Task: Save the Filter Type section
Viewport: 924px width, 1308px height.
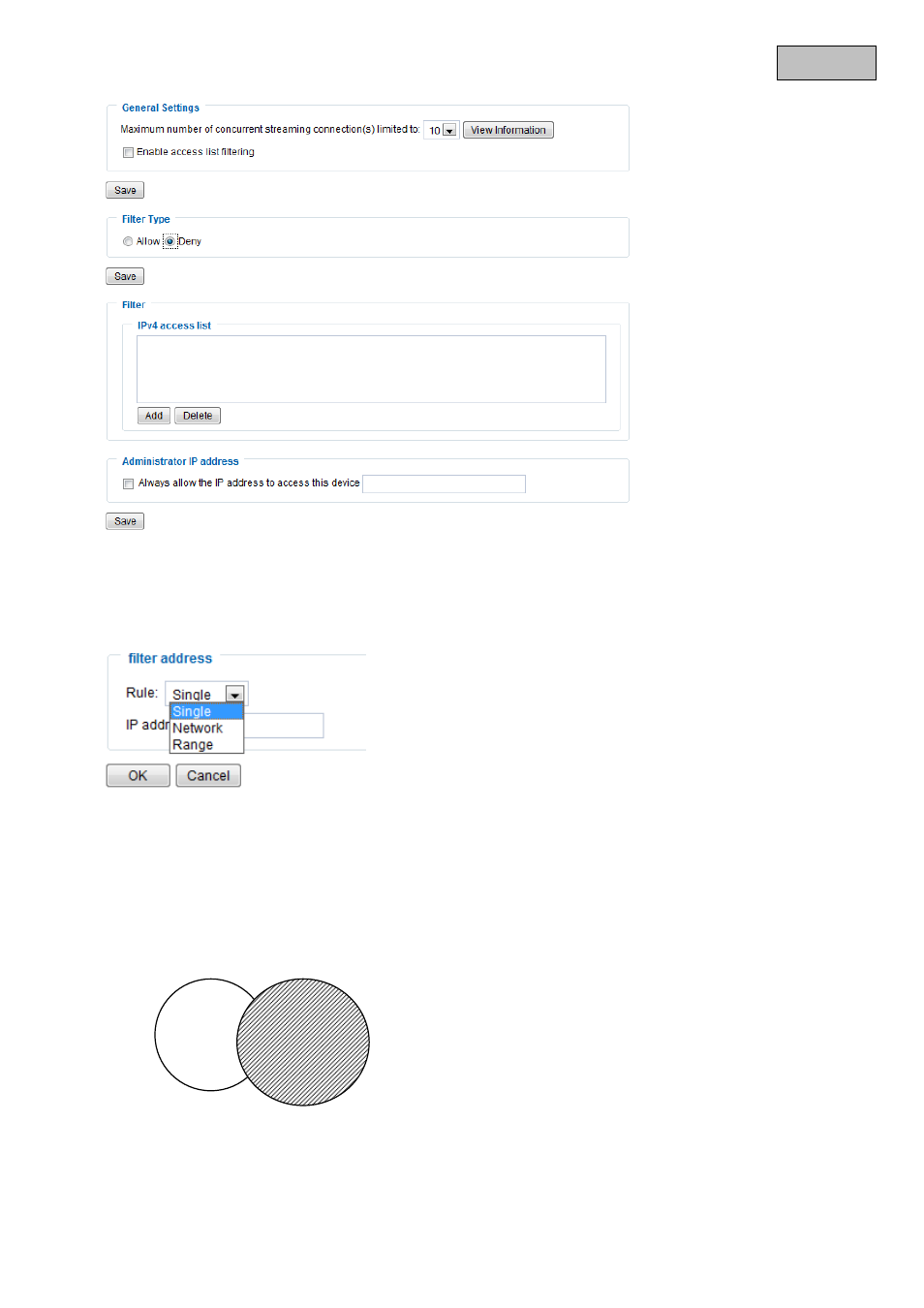Action: 125,276
